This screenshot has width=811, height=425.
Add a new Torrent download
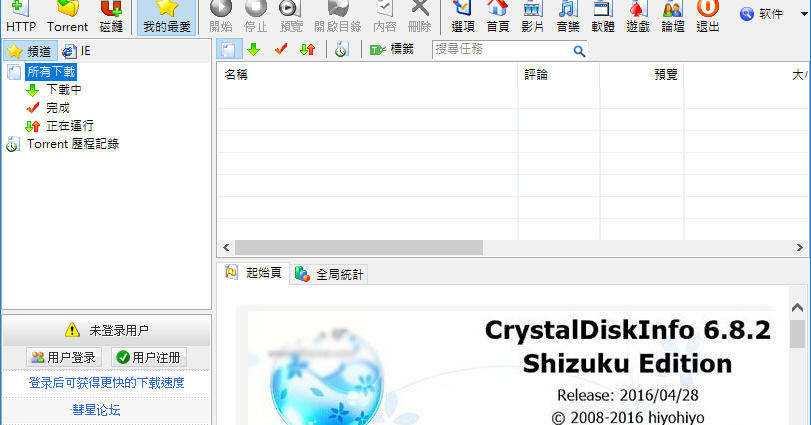click(68, 17)
